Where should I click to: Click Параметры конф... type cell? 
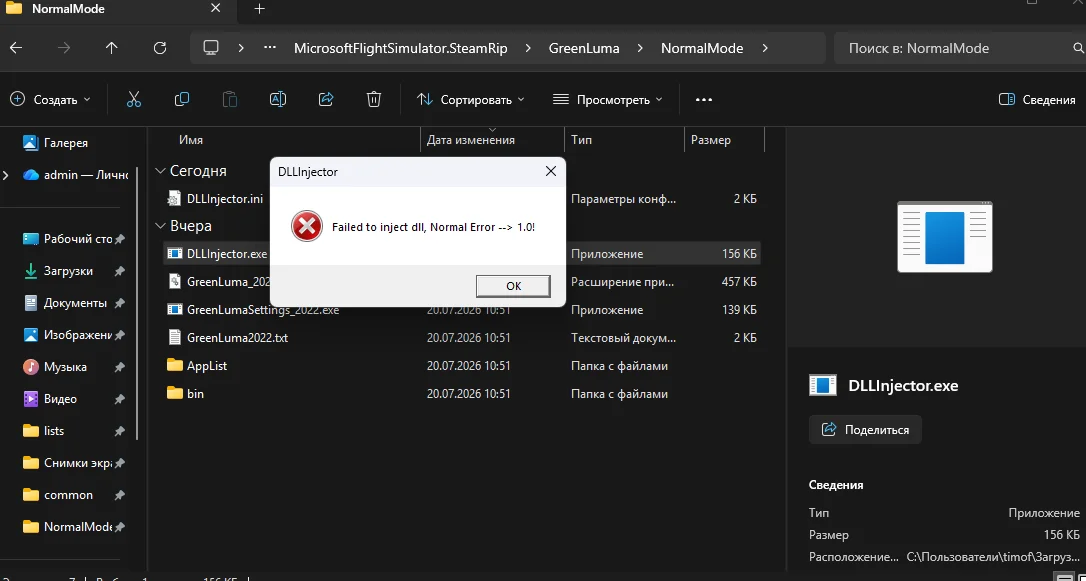pyautogui.click(x=623, y=199)
